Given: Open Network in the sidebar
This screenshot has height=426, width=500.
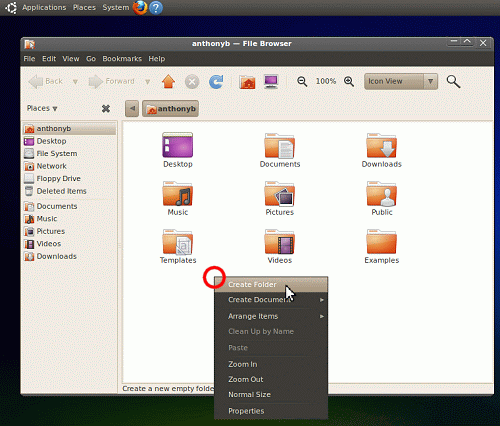Looking at the screenshot, I should (x=69, y=166).
